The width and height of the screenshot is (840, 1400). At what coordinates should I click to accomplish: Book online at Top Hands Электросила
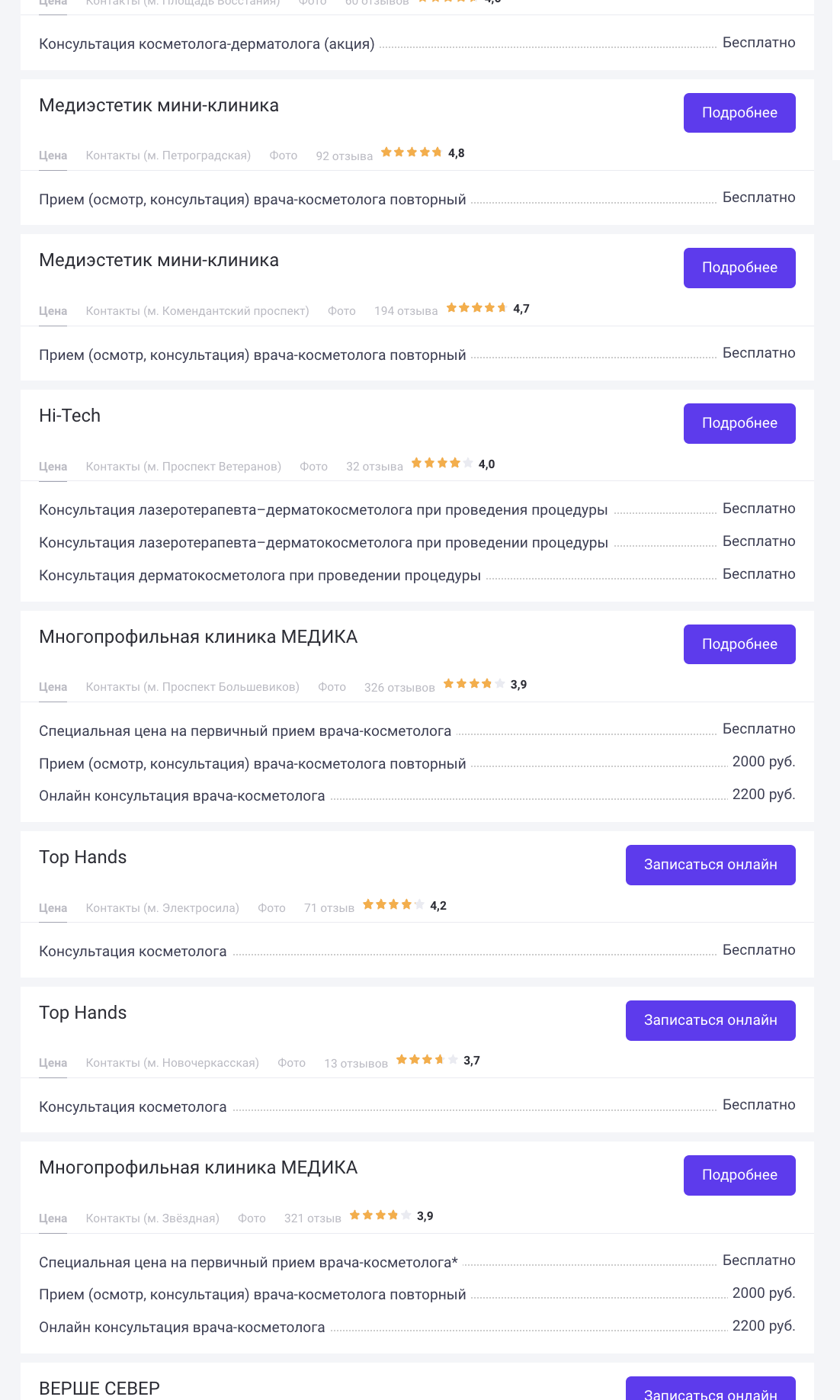coord(710,865)
